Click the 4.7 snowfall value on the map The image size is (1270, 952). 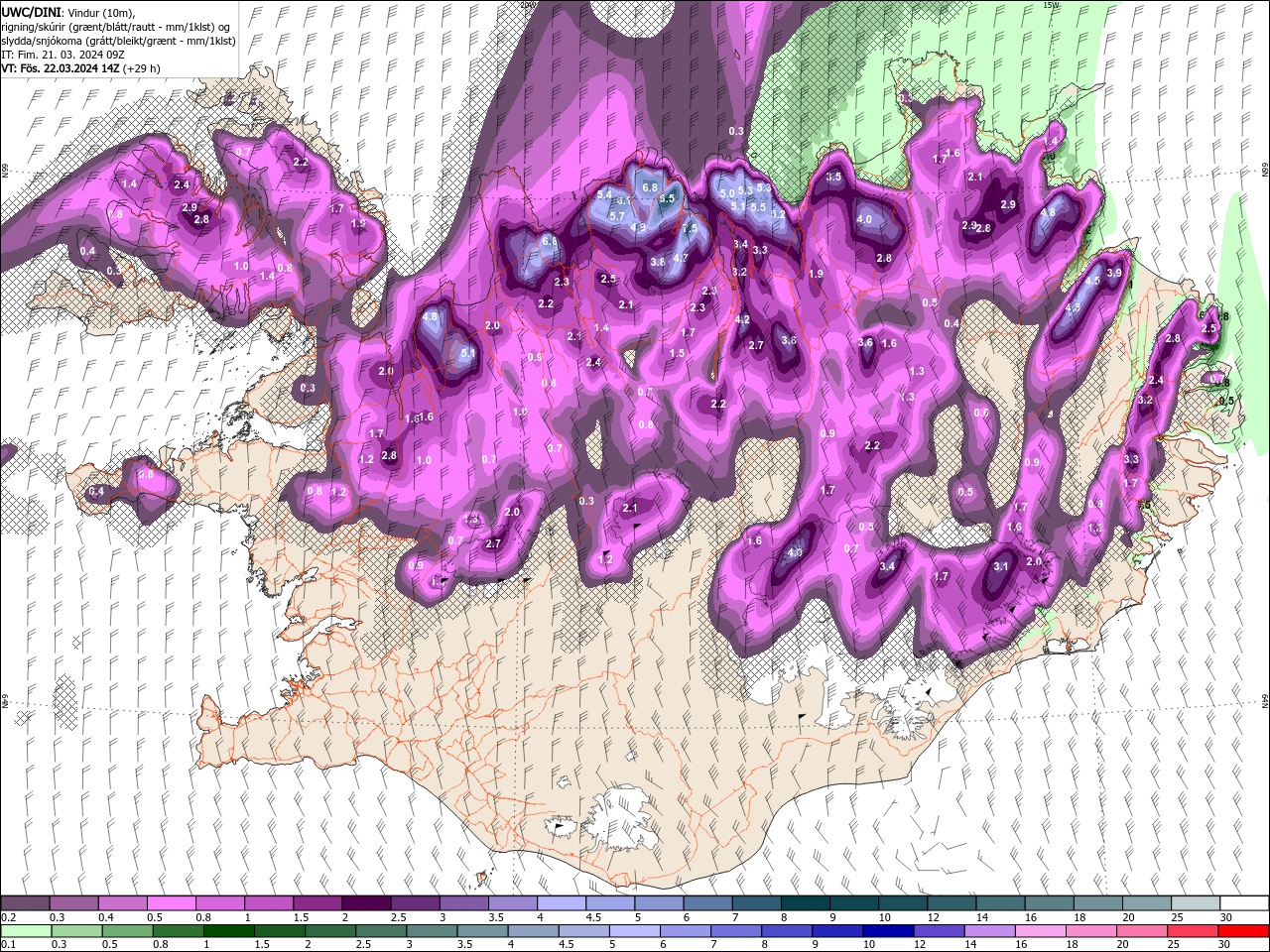(x=681, y=258)
